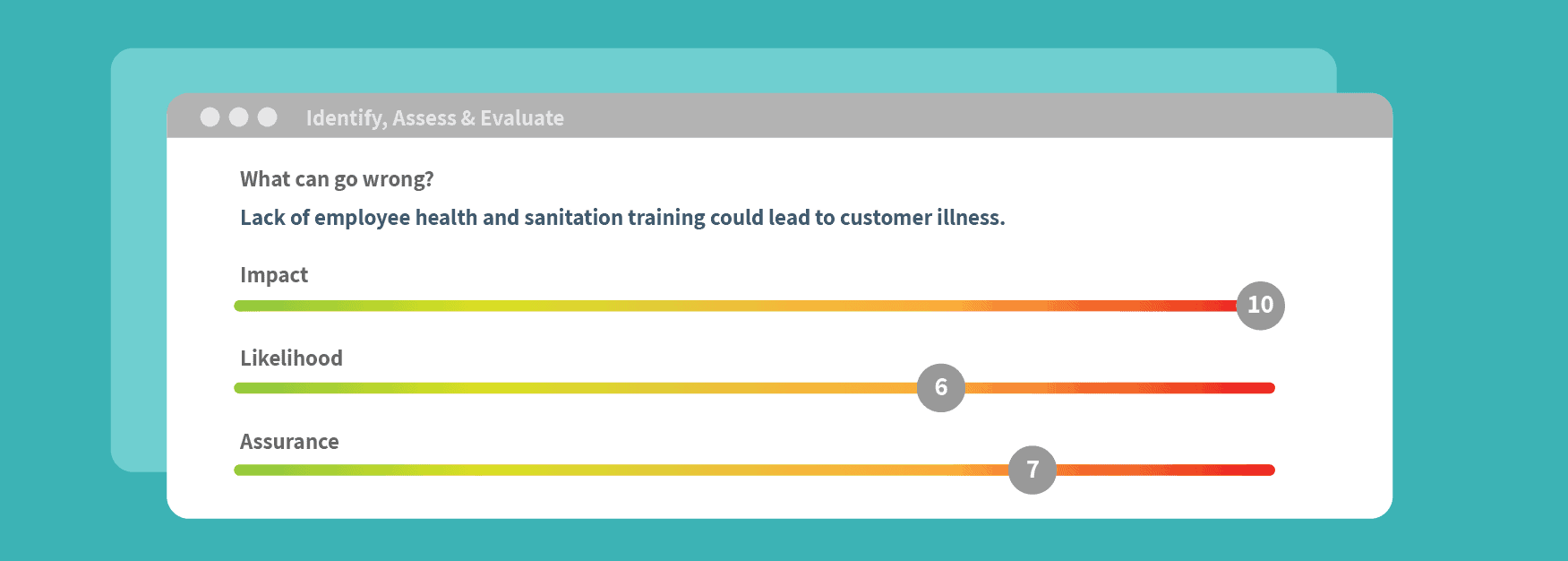The image size is (1568, 561).
Task: Click the employee health risk statement text
Action: point(622,218)
